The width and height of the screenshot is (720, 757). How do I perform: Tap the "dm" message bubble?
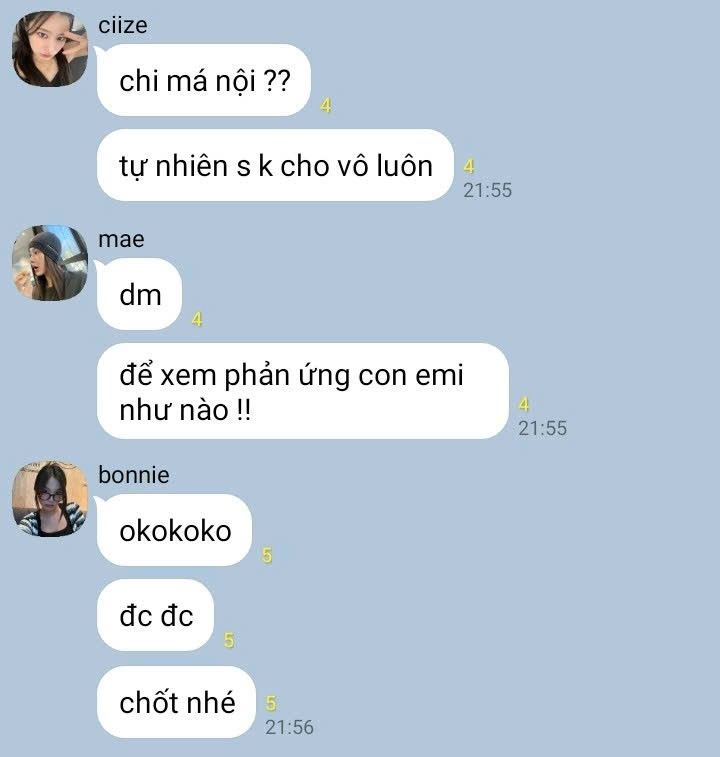click(140, 294)
